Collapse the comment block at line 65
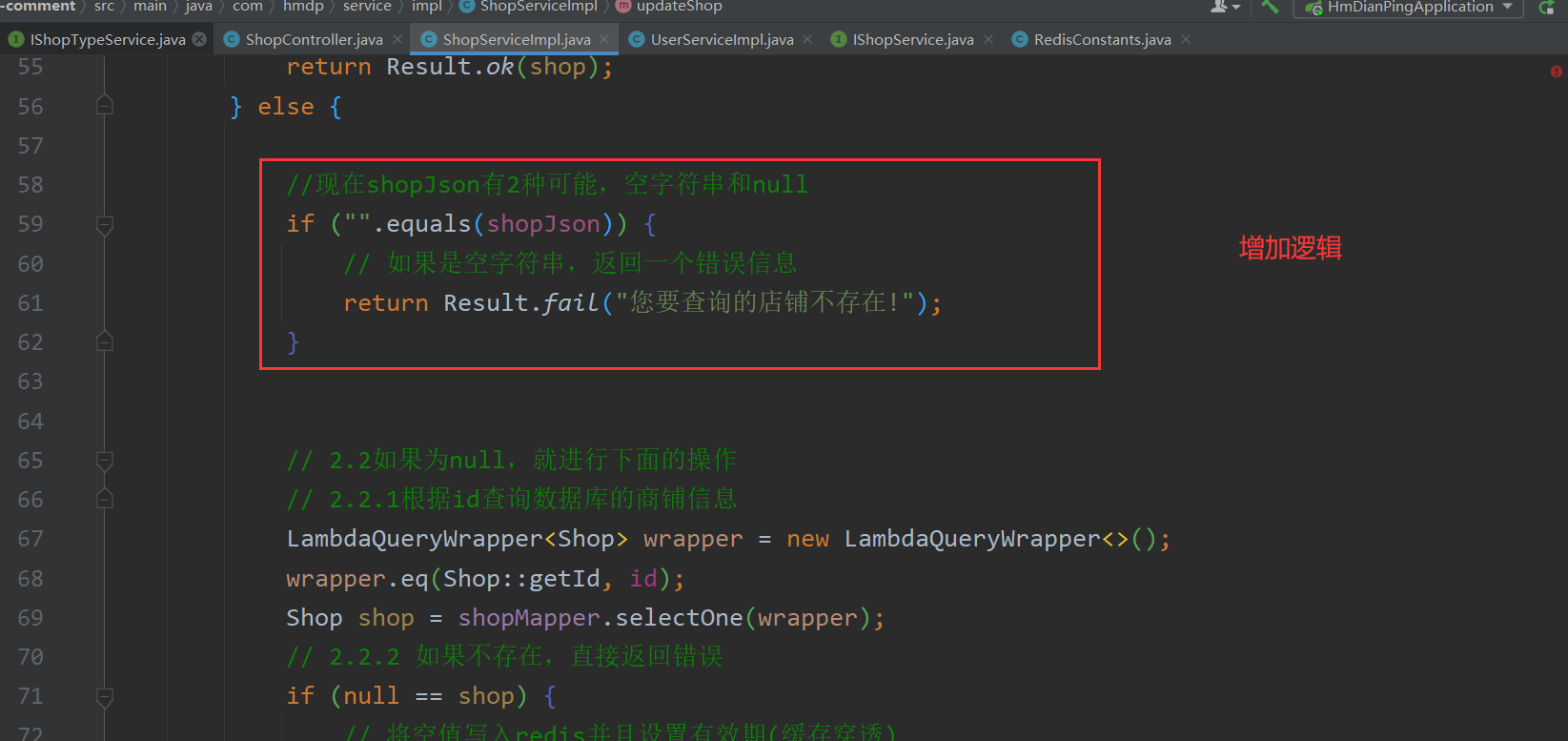This screenshot has width=1568, height=741. pos(105,462)
